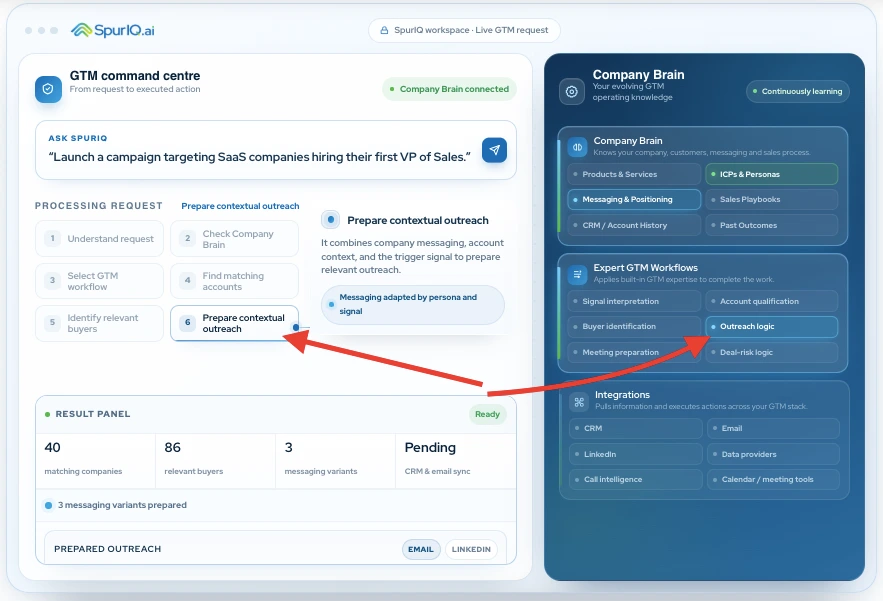Click the GTM command centre shield icon
This screenshot has width=883, height=601.
coord(48,89)
